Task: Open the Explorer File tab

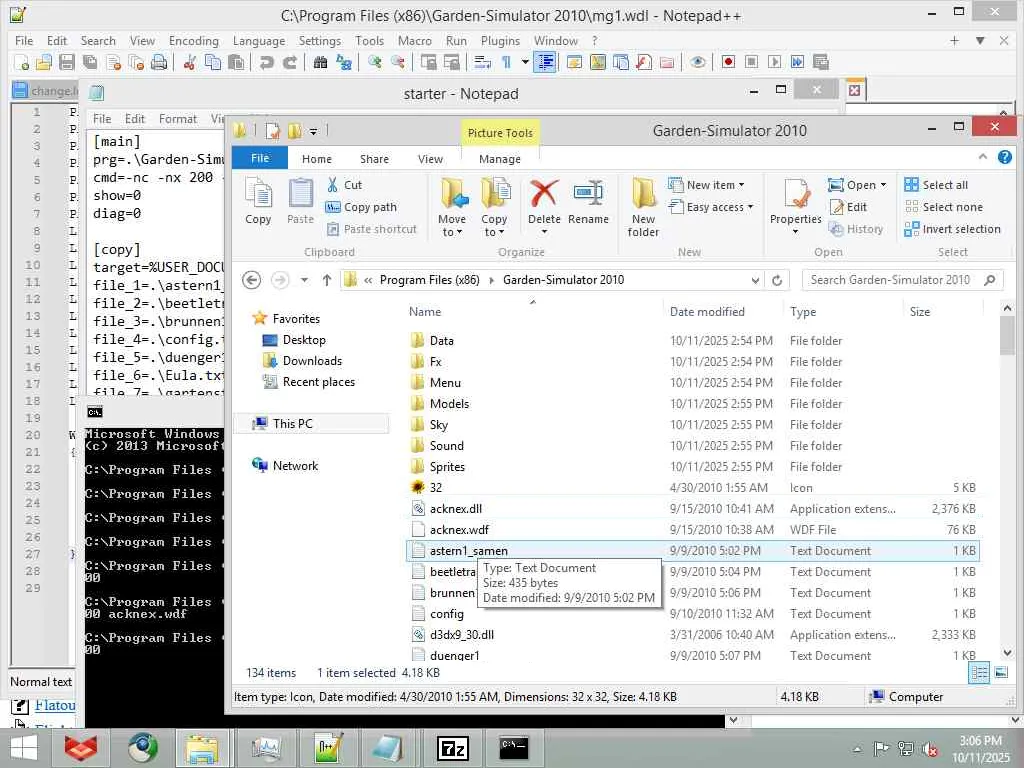Action: pyautogui.click(x=260, y=158)
